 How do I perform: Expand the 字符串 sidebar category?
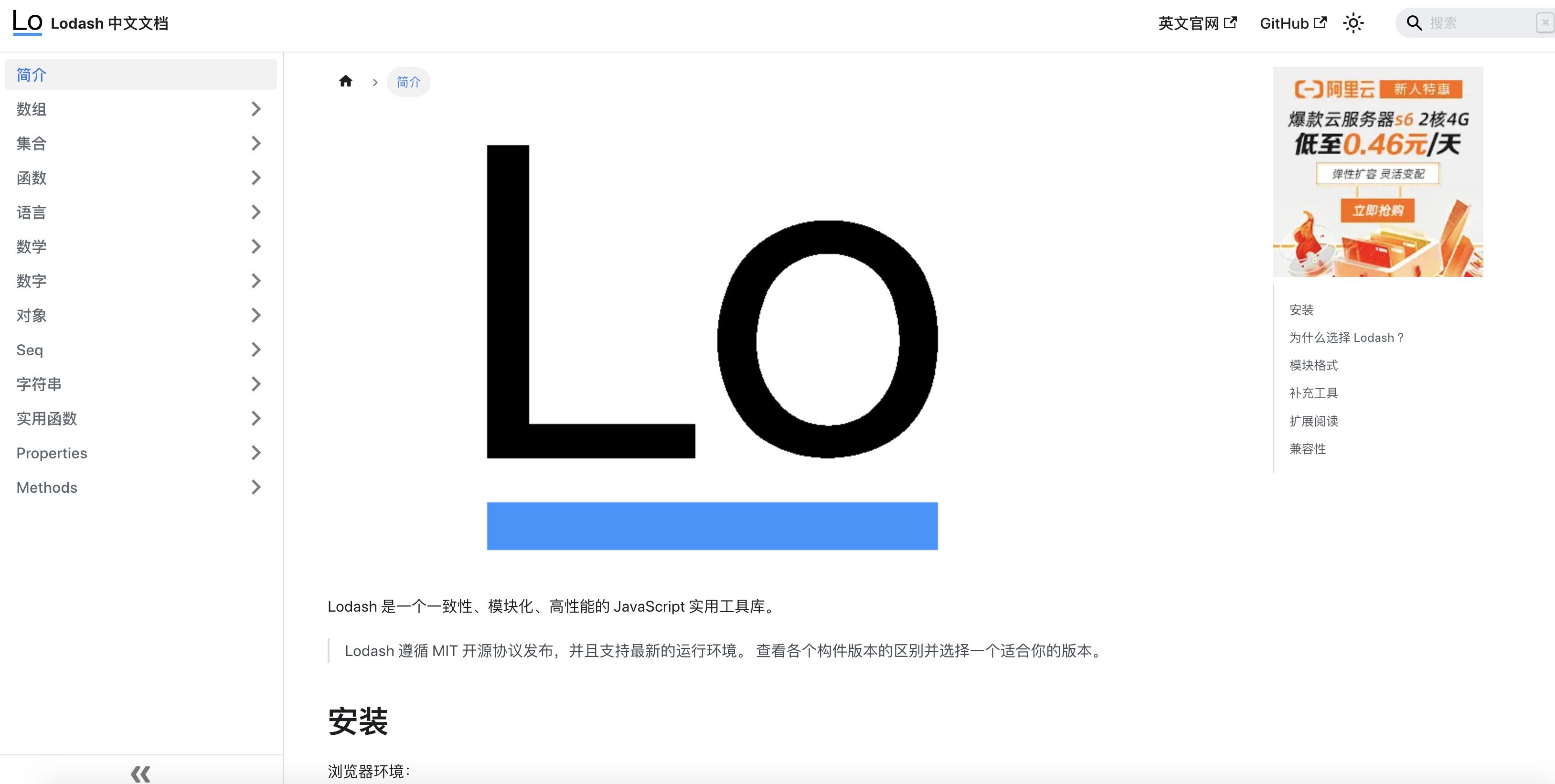256,384
